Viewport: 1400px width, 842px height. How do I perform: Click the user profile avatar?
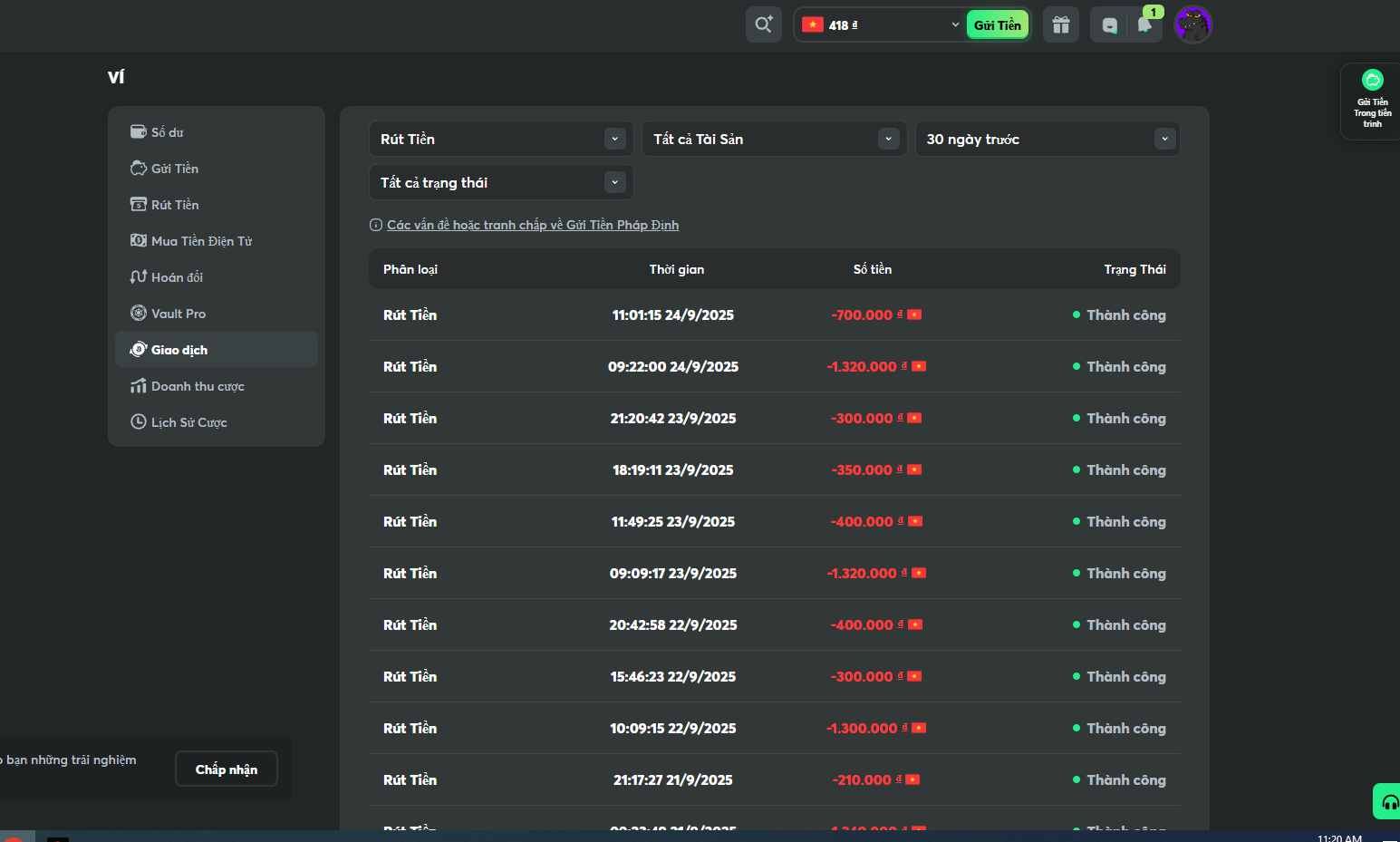coord(1192,24)
